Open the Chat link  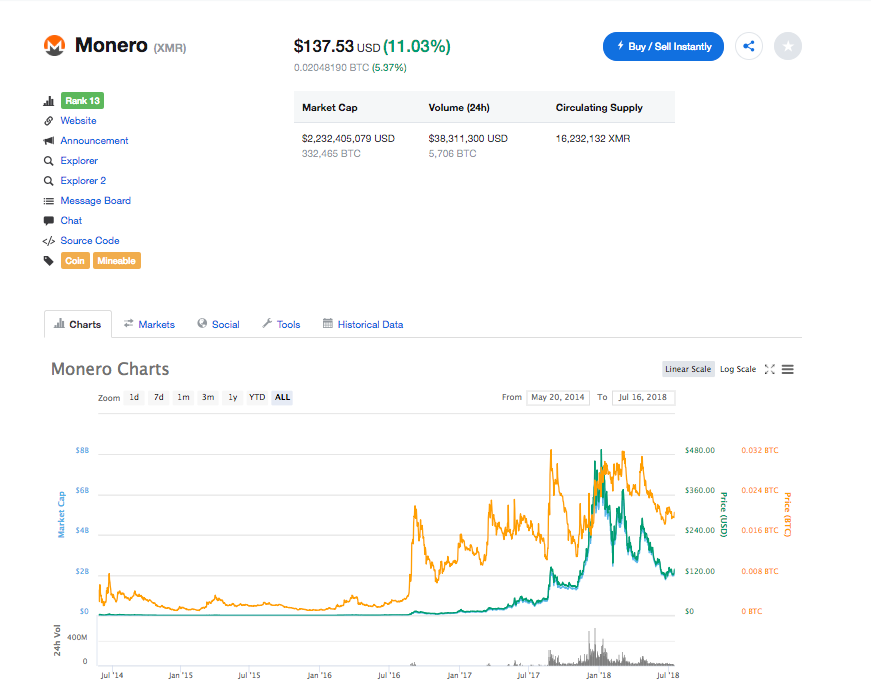point(71,220)
